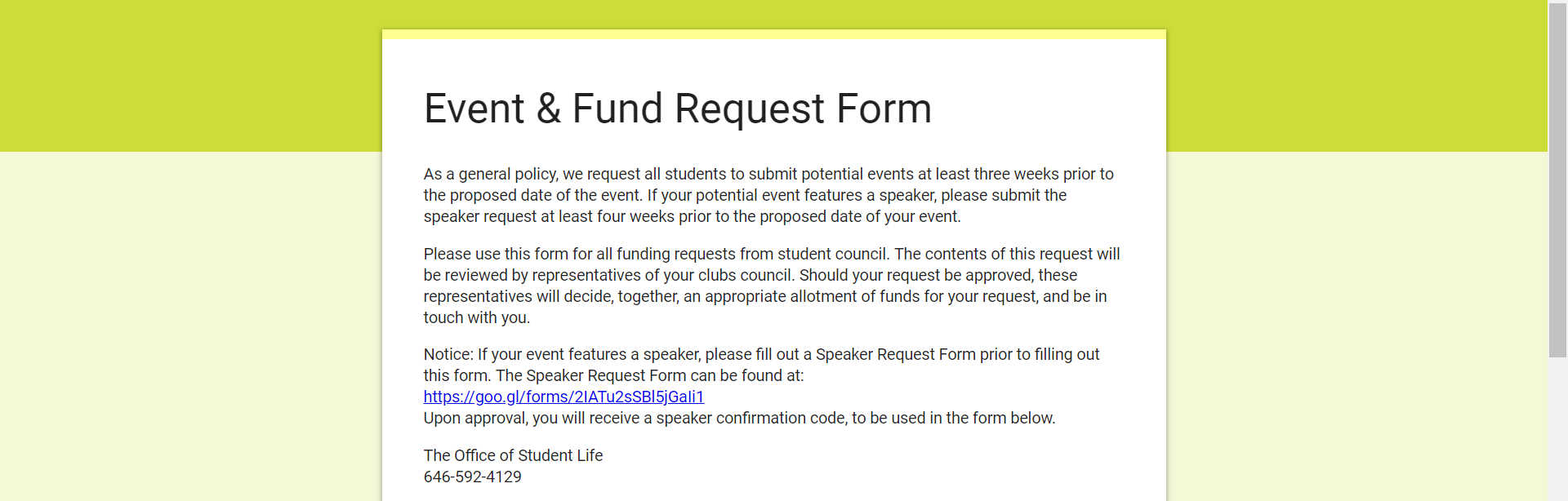Click the bright green header banner left of form
This screenshot has width=1568, height=501.
(x=191, y=76)
